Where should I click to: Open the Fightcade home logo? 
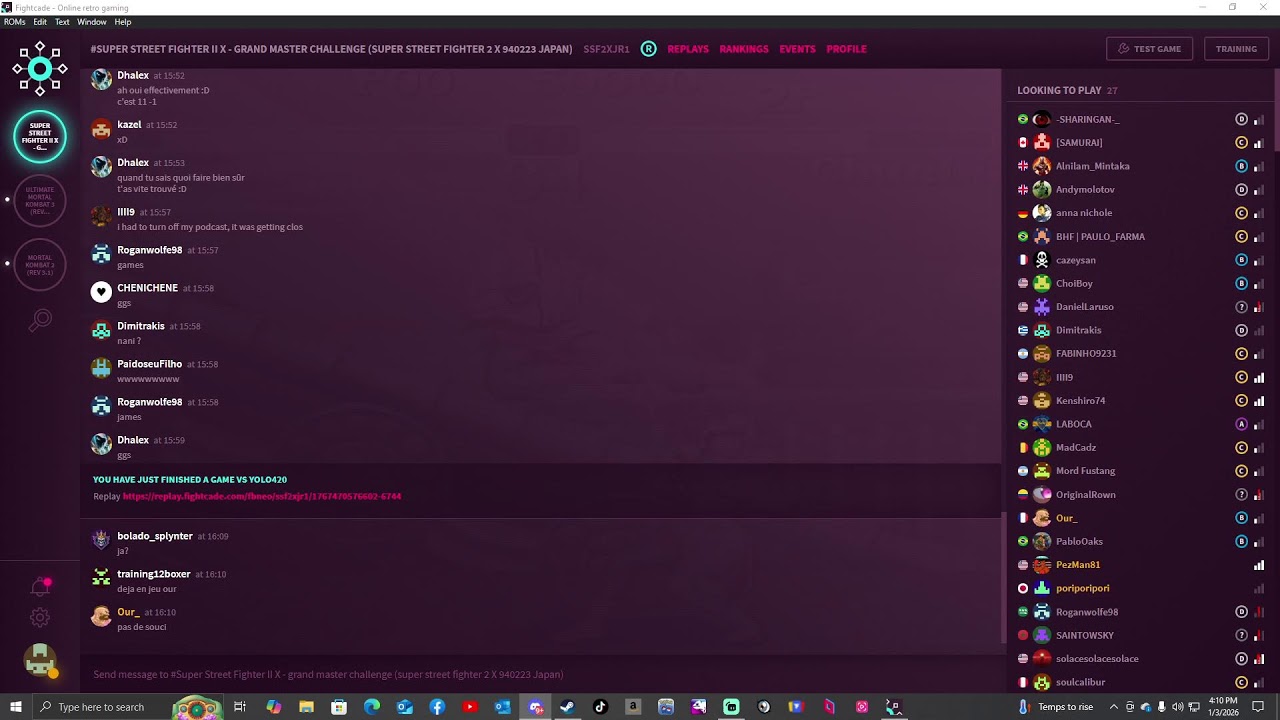point(40,69)
